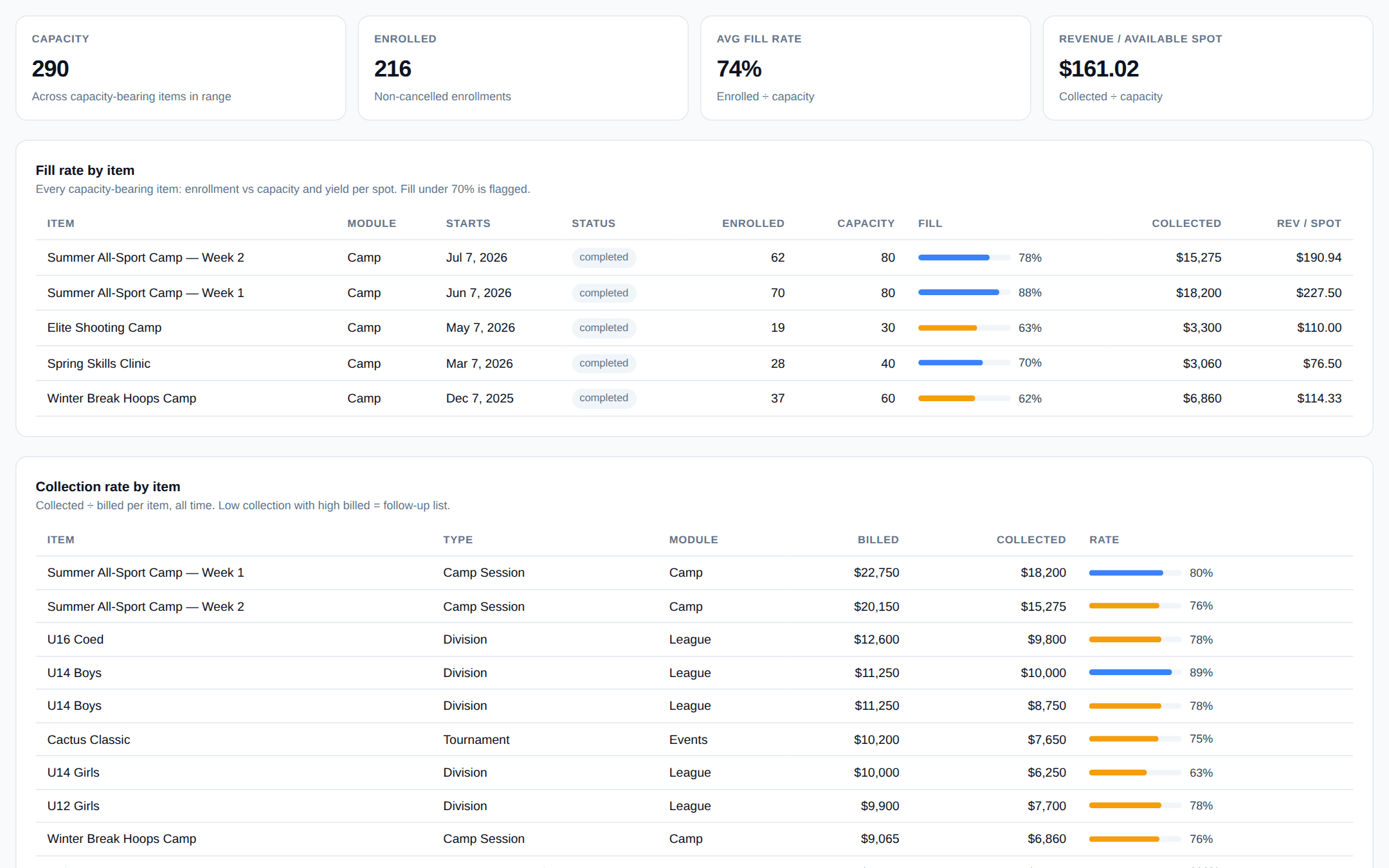Click collected amount $7,700 for U12 Girls
1389x868 pixels.
(1046, 806)
